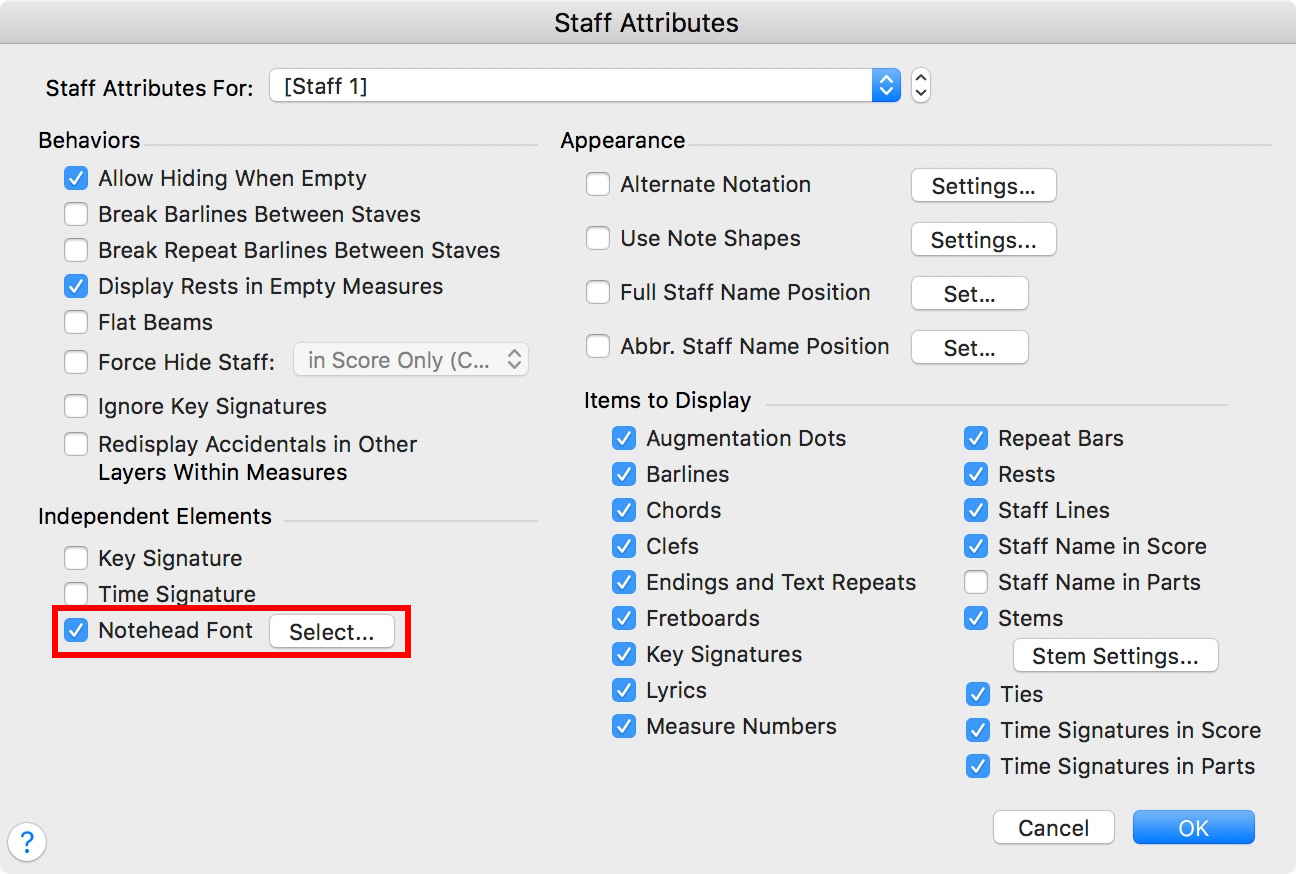
Task: Uncheck Augmentation Dots display
Action: 624,438
